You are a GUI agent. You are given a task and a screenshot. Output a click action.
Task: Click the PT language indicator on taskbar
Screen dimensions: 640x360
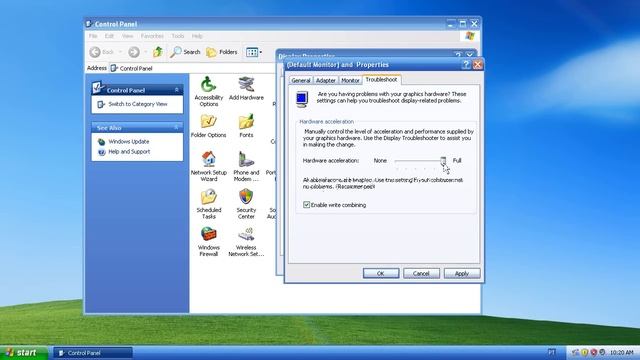tap(551, 352)
